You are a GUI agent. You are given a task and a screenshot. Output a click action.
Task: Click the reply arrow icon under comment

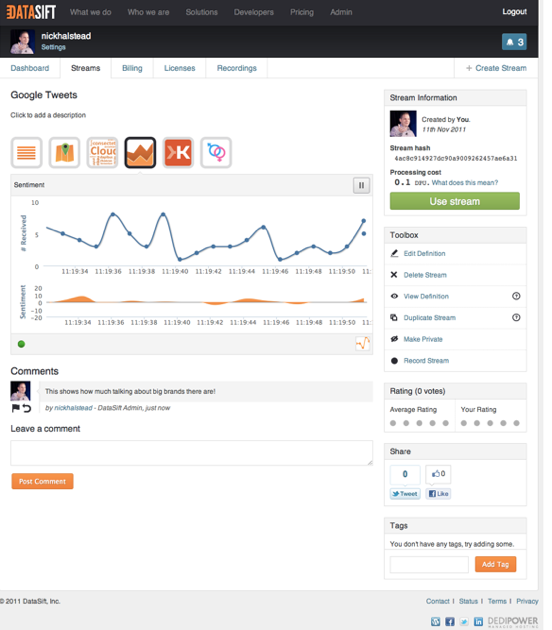[x=27, y=408]
